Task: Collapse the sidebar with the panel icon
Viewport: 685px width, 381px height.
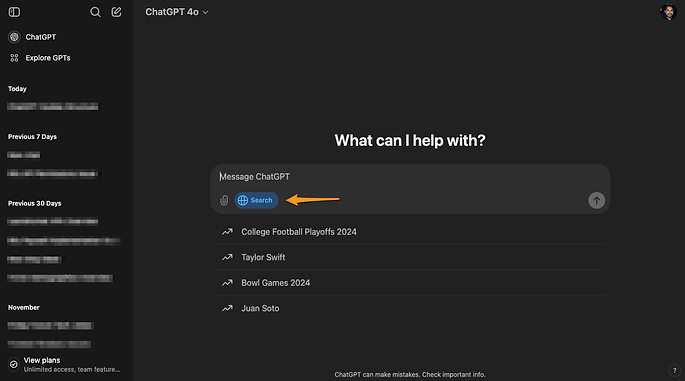Action: coord(14,12)
